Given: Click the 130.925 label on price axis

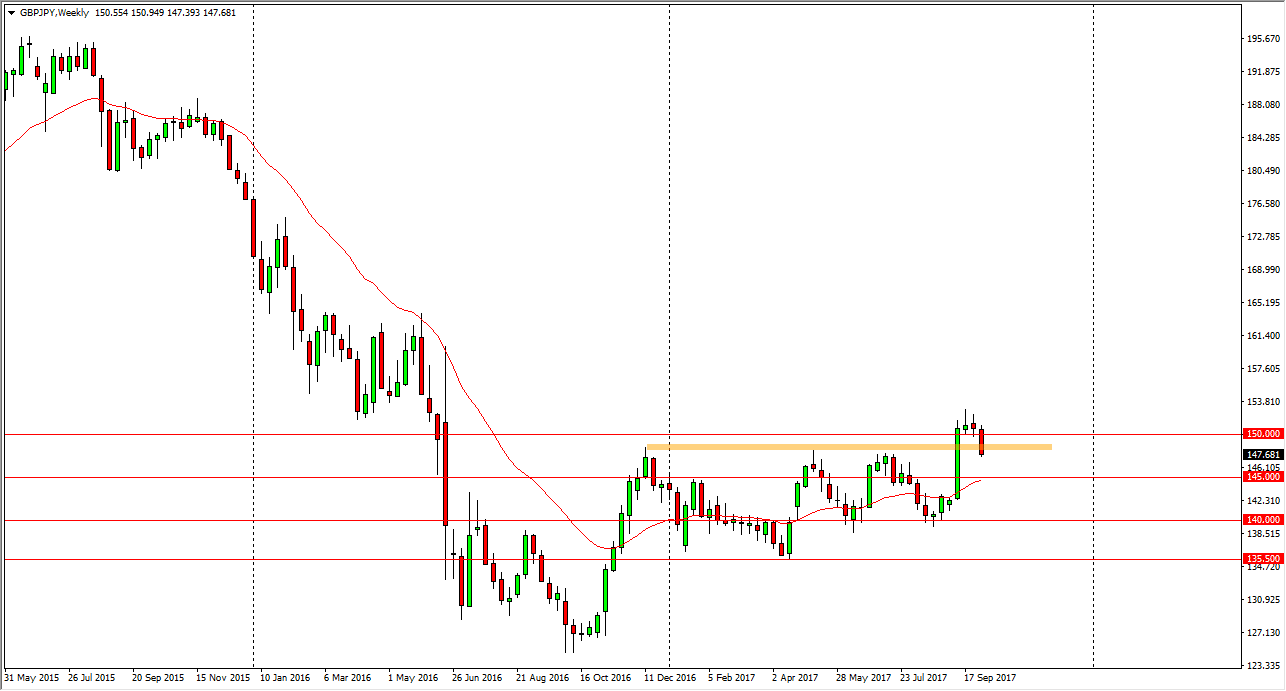Looking at the screenshot, I should pyautogui.click(x=1264, y=600).
